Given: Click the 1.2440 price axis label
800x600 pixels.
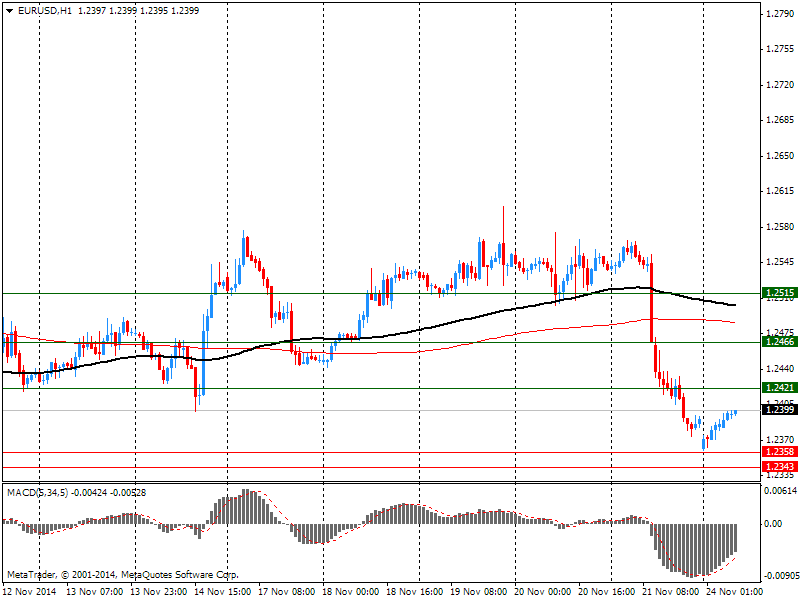Looking at the screenshot, I should 780,368.
